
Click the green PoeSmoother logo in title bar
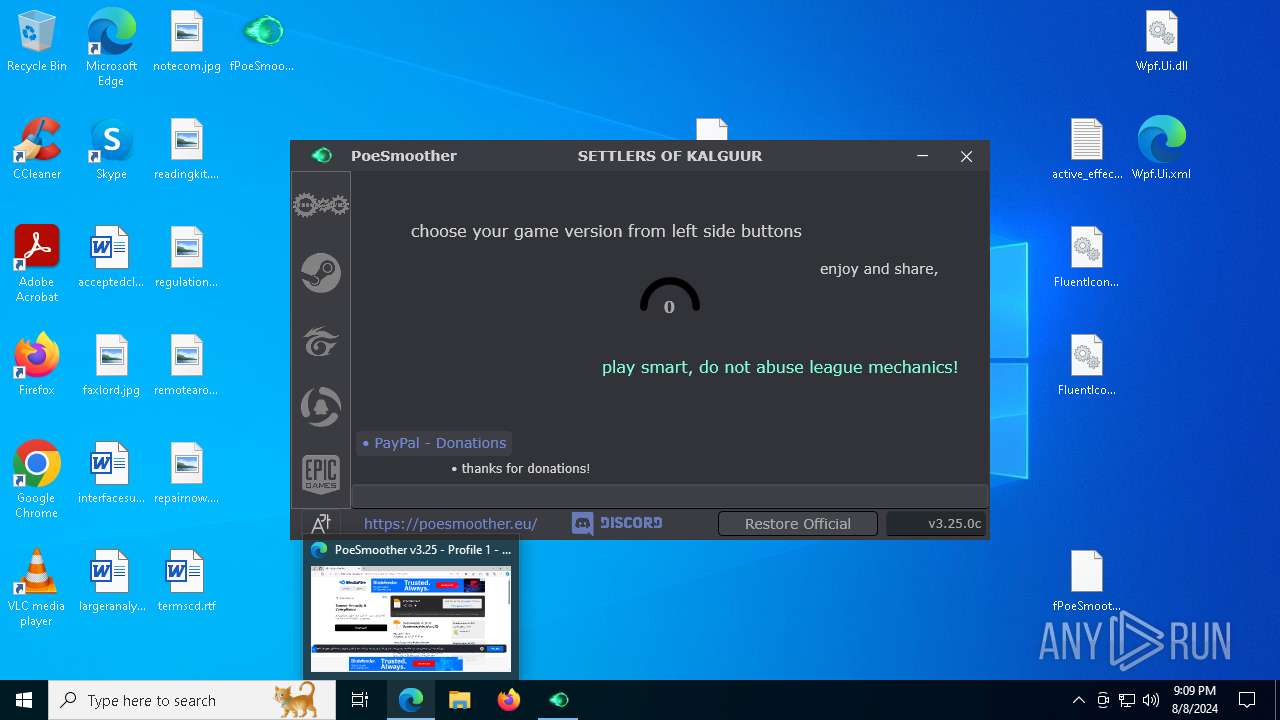click(x=321, y=155)
